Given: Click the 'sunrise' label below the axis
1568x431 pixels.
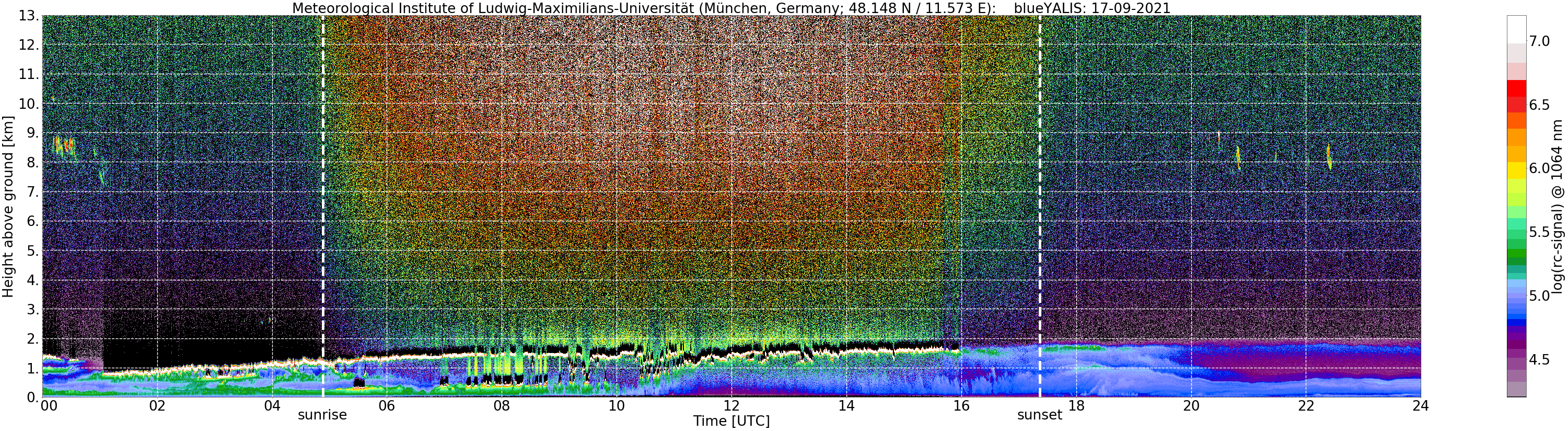Looking at the screenshot, I should 322,415.
